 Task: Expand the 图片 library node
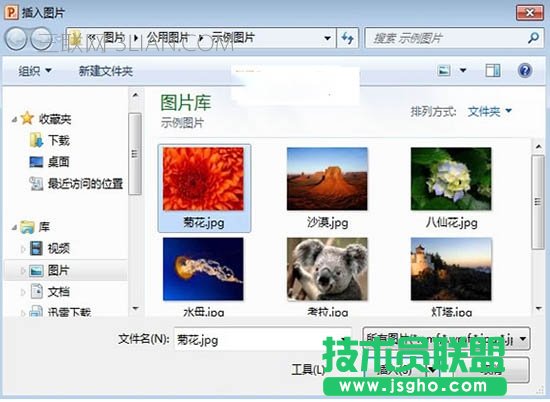(x=23, y=271)
